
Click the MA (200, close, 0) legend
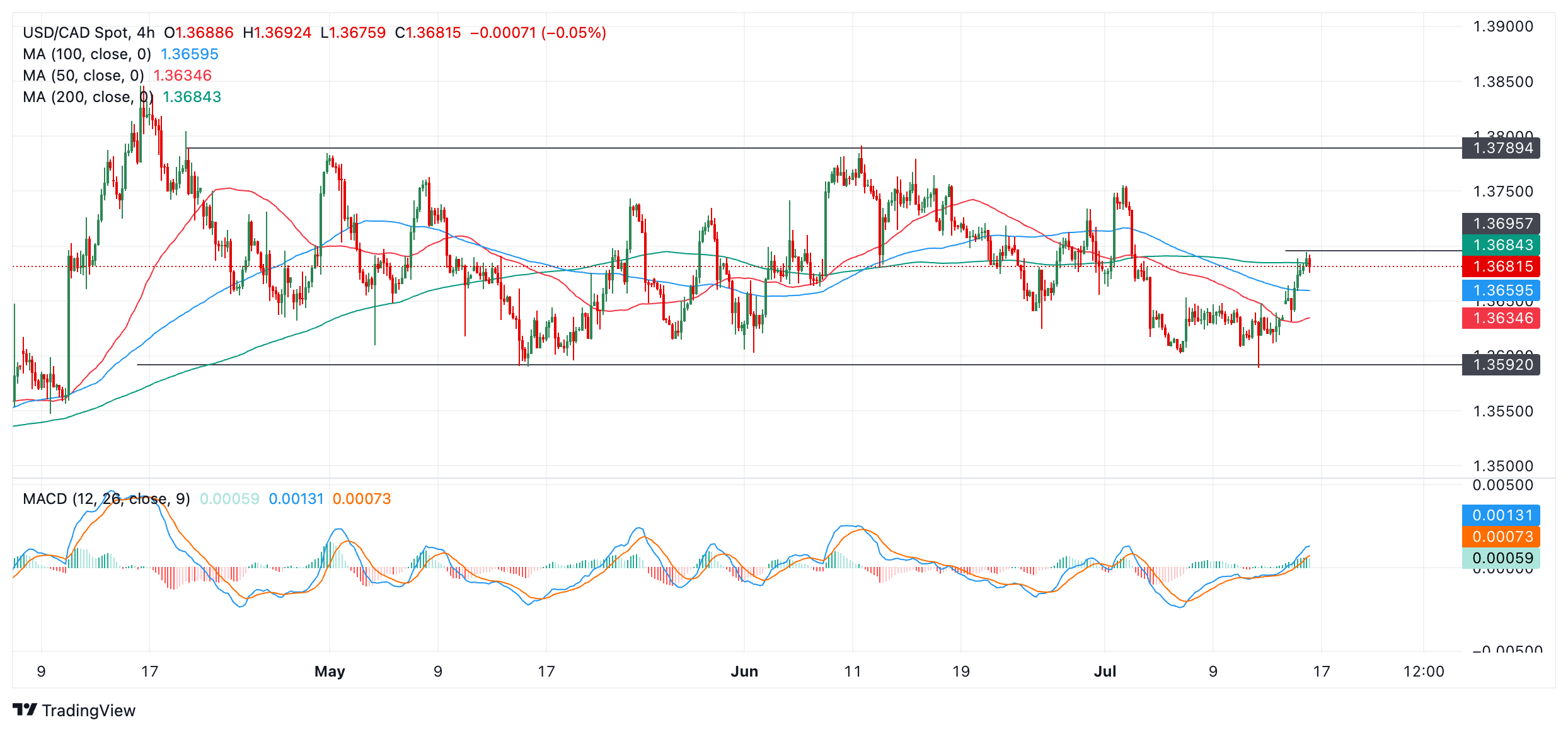coord(88,97)
